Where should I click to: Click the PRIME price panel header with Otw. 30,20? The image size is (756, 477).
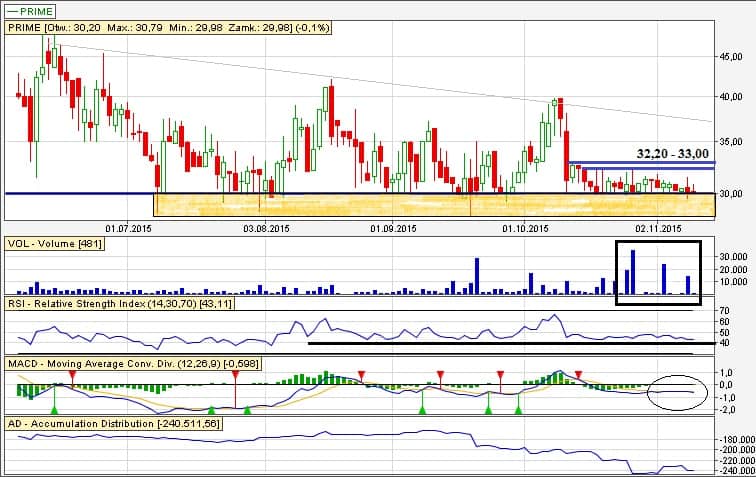point(169,28)
